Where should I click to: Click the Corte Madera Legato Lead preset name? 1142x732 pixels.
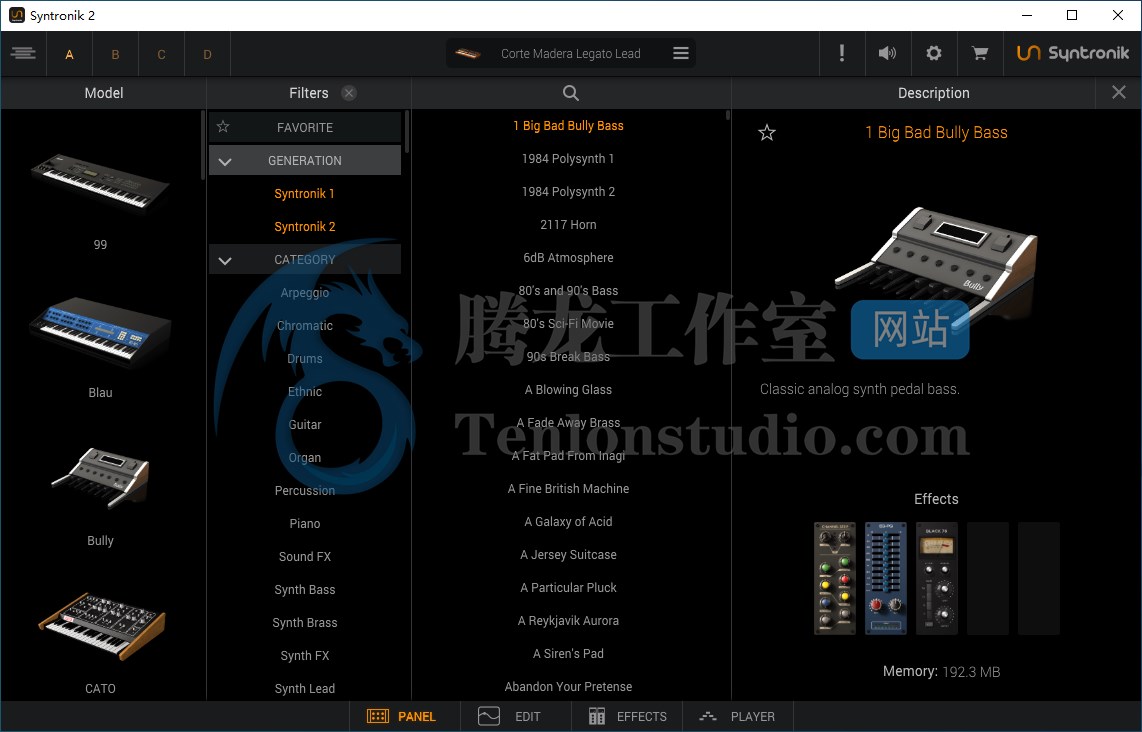pyautogui.click(x=570, y=53)
